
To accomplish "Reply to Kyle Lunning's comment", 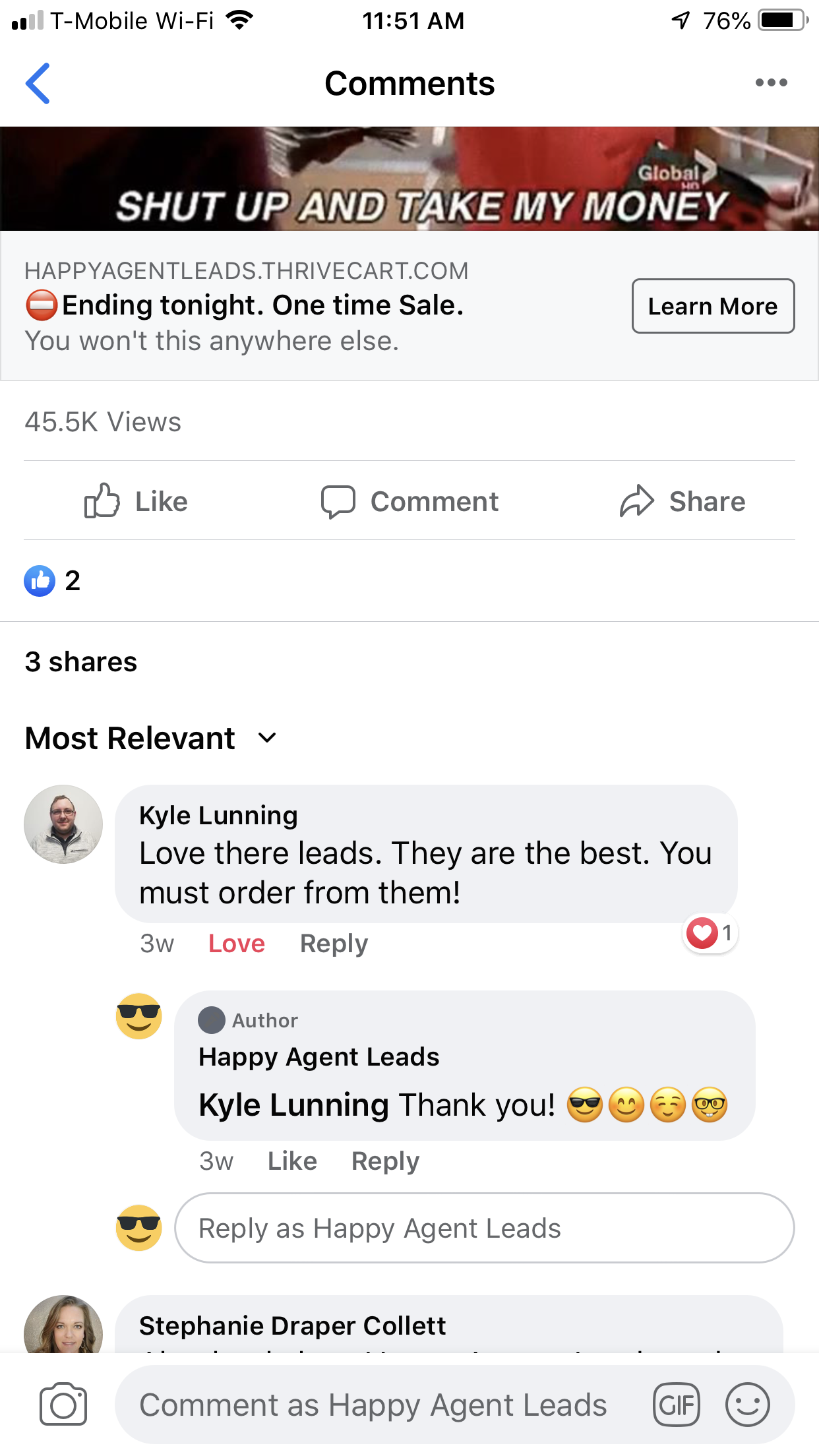I will pos(334,944).
